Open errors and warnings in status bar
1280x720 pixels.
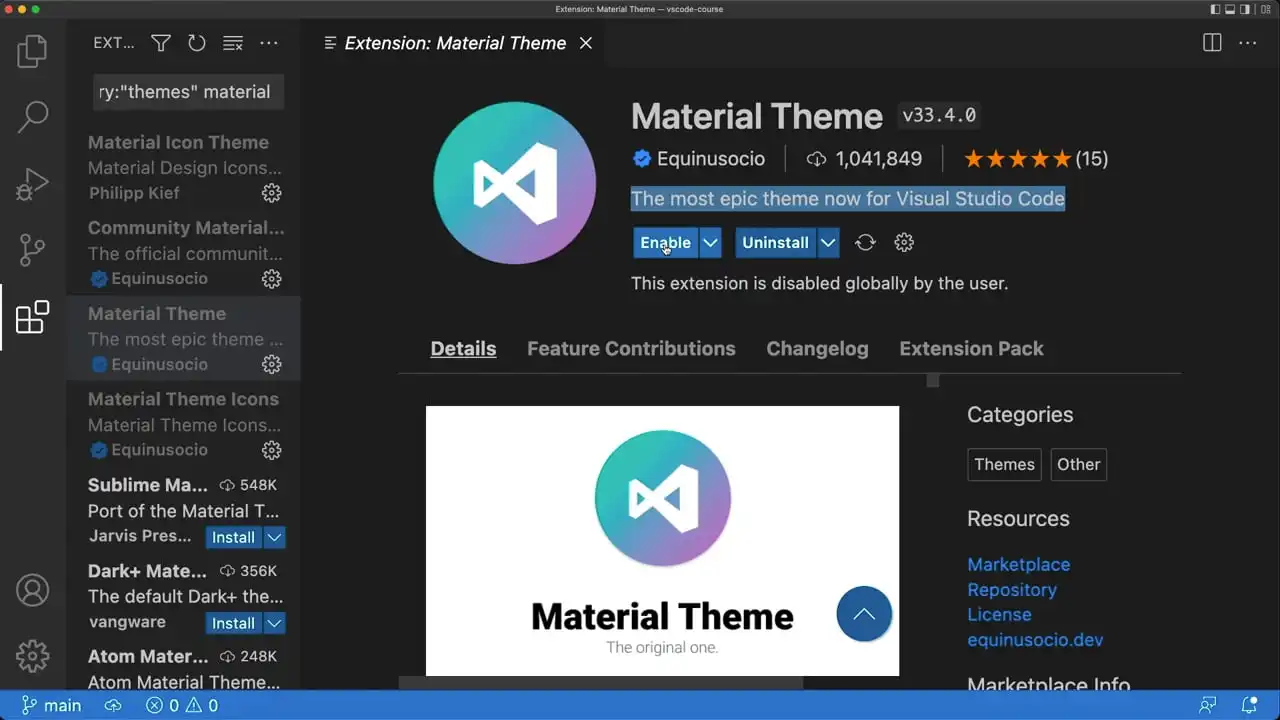click(x=182, y=705)
